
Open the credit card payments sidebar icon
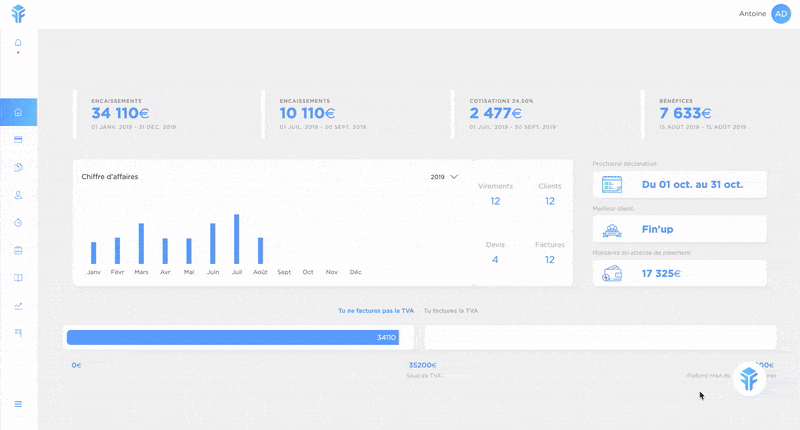18,139
